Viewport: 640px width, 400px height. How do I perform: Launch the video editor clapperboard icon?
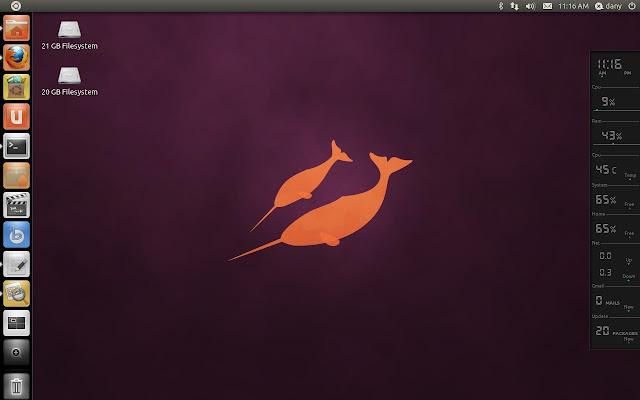pos(16,205)
